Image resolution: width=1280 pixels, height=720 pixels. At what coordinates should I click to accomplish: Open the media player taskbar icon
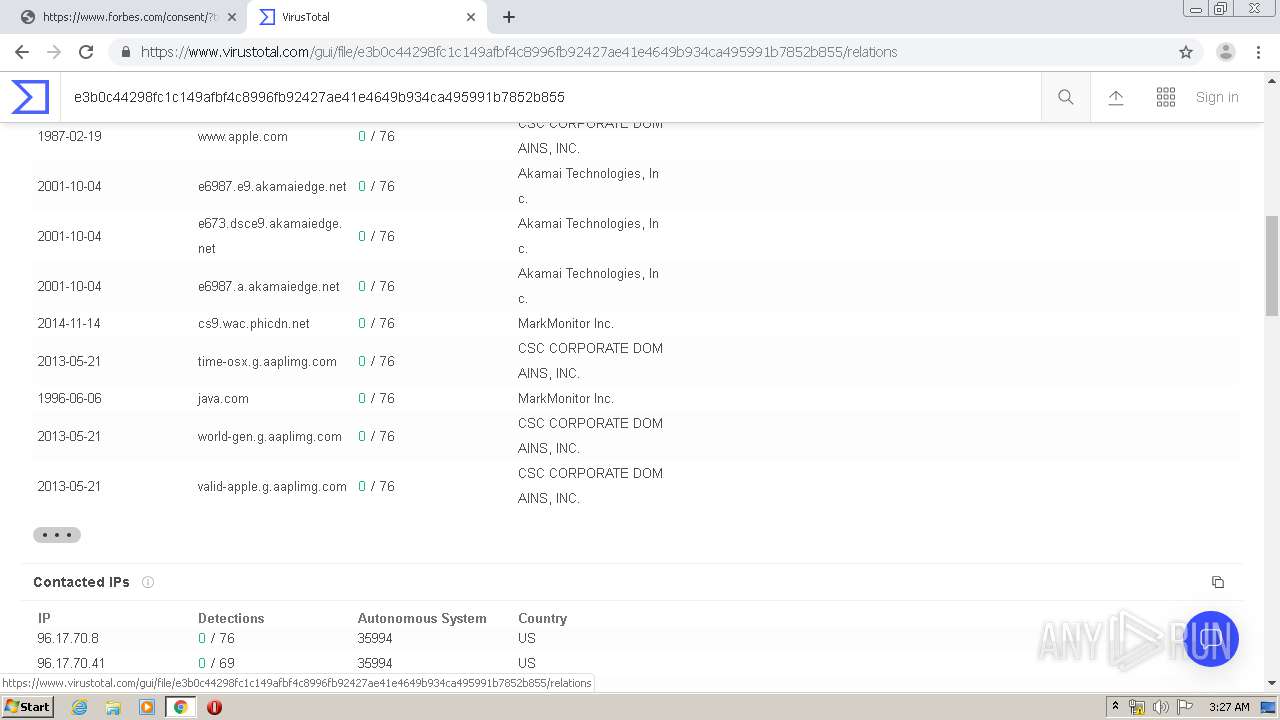coord(147,707)
